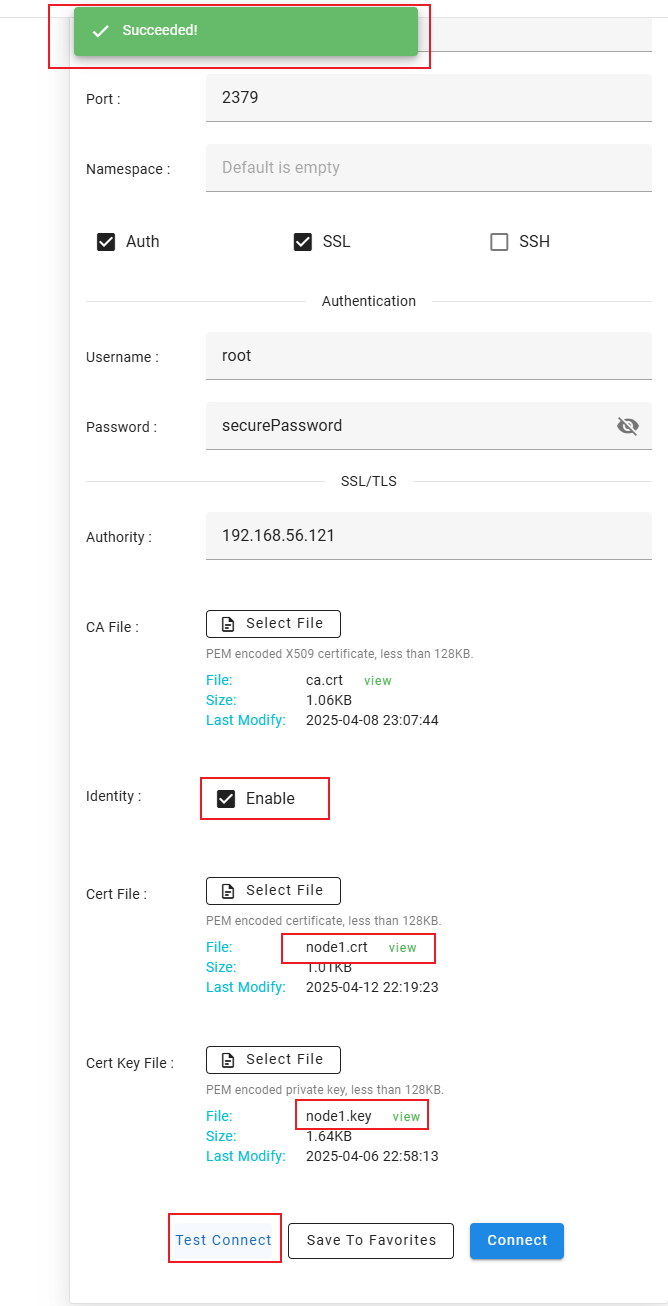Click the Username field containing root
Screen dimensions: 668x1306
pyautogui.click(x=429, y=356)
